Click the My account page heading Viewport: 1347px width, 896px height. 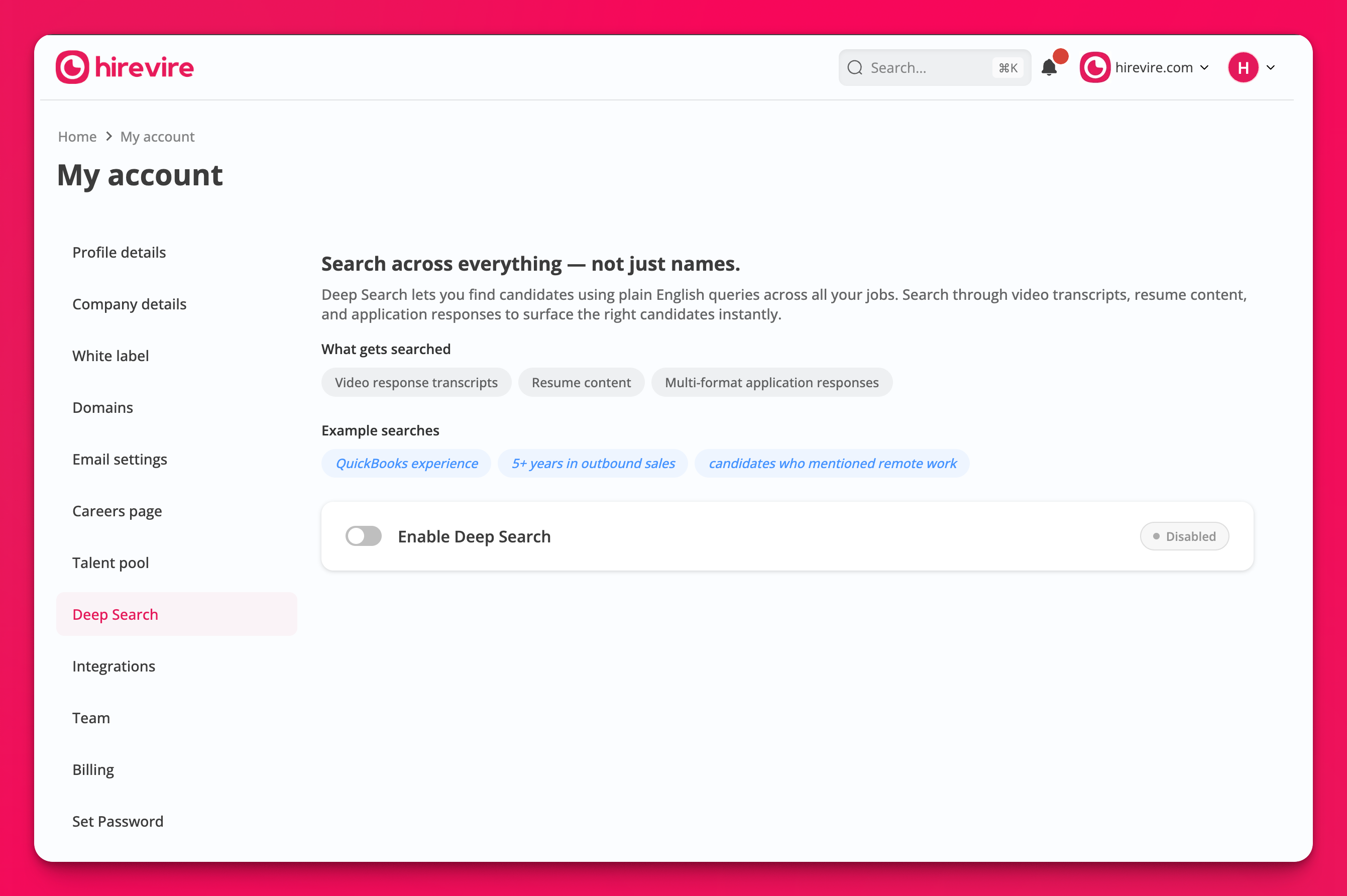click(x=140, y=175)
